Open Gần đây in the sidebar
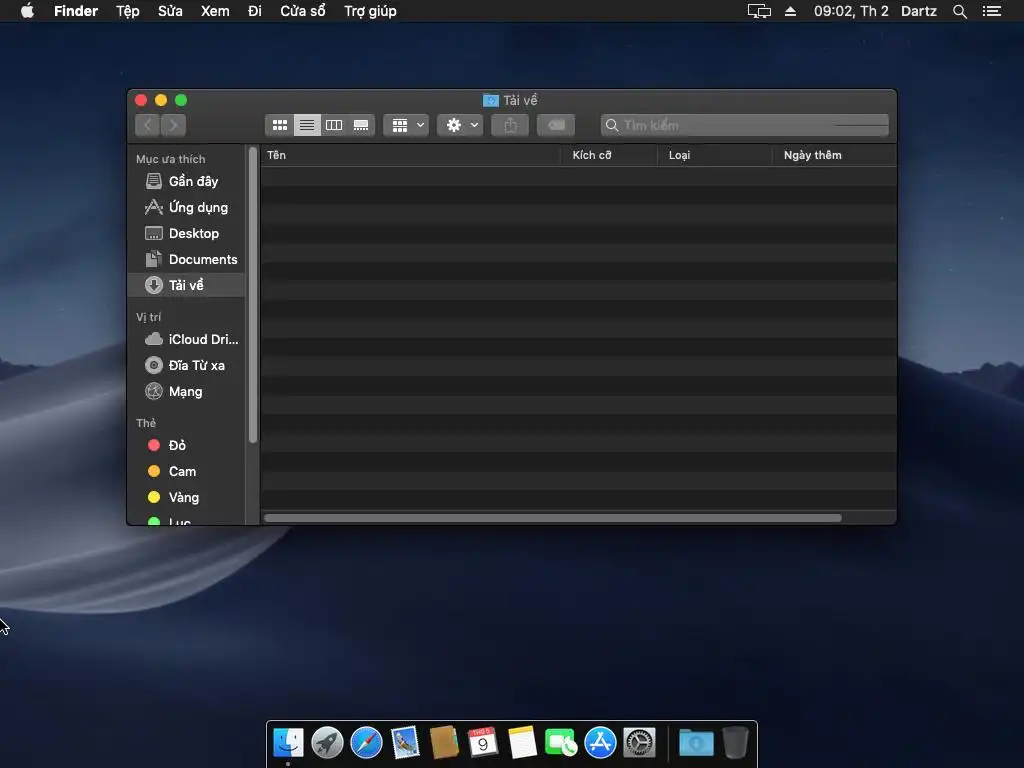The image size is (1024, 768). (x=187, y=181)
